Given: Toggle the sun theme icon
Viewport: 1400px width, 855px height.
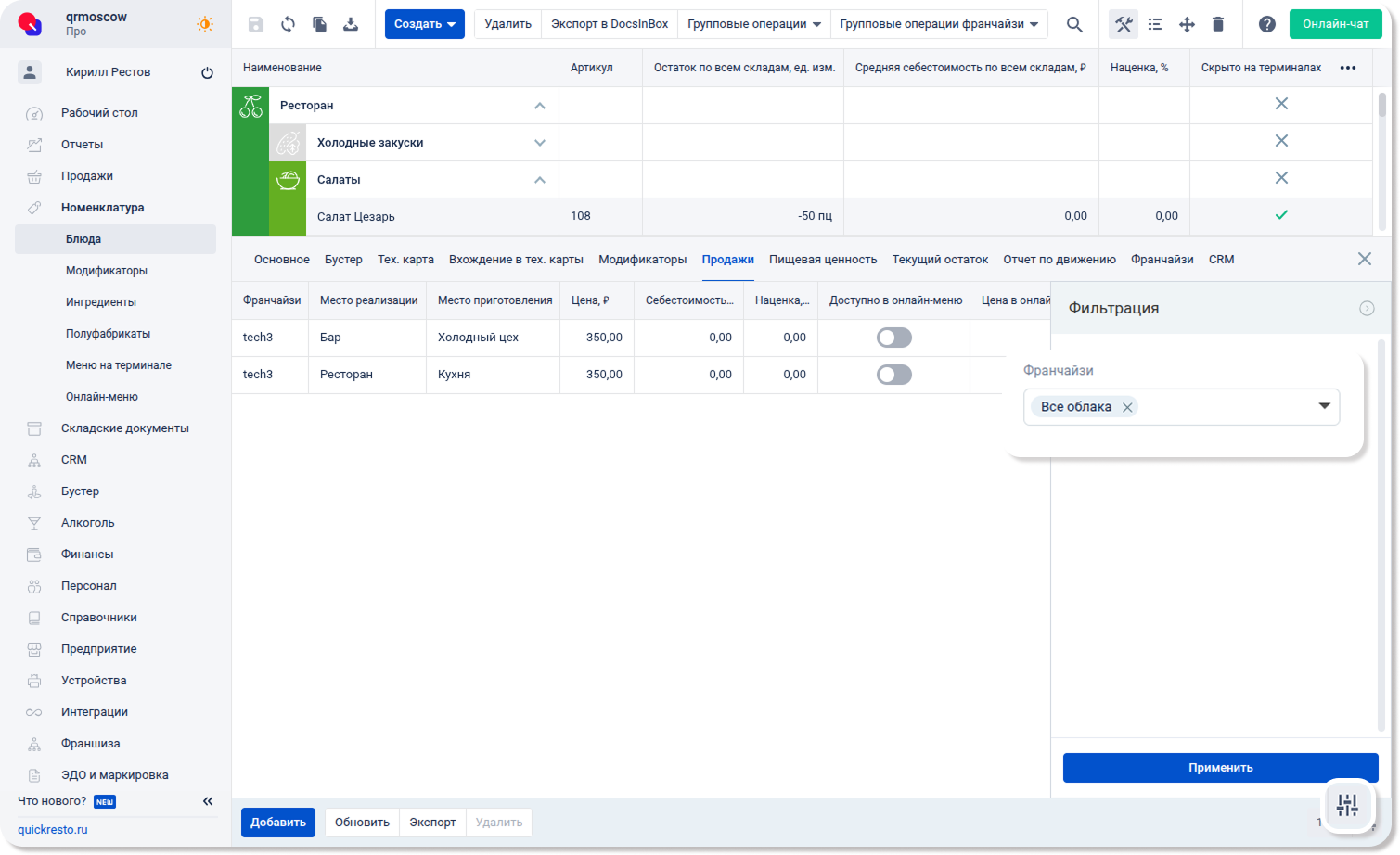Looking at the screenshot, I should pyautogui.click(x=205, y=24).
